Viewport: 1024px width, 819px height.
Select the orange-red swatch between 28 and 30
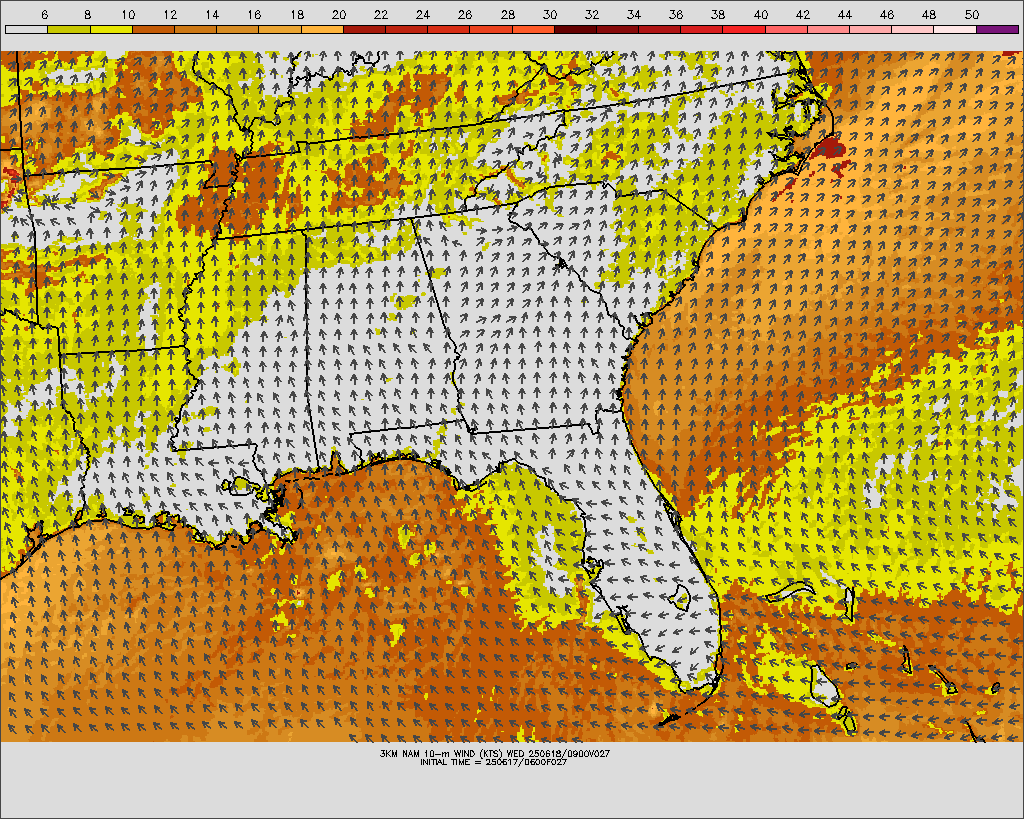click(533, 29)
